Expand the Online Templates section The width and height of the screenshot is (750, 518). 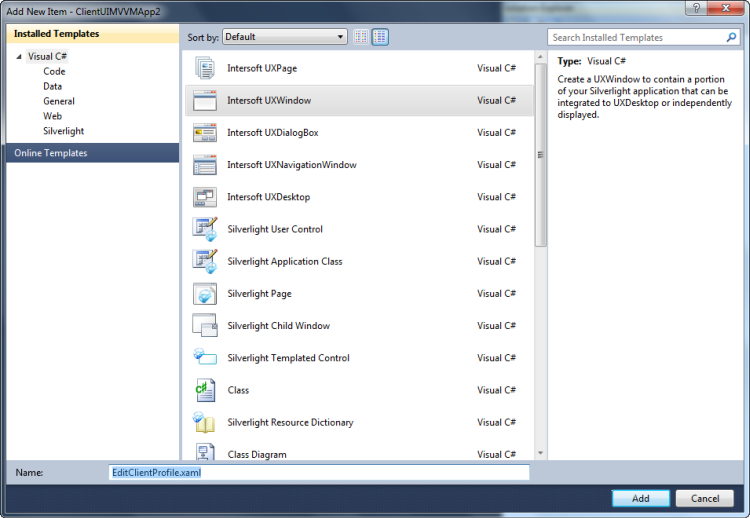click(51, 153)
